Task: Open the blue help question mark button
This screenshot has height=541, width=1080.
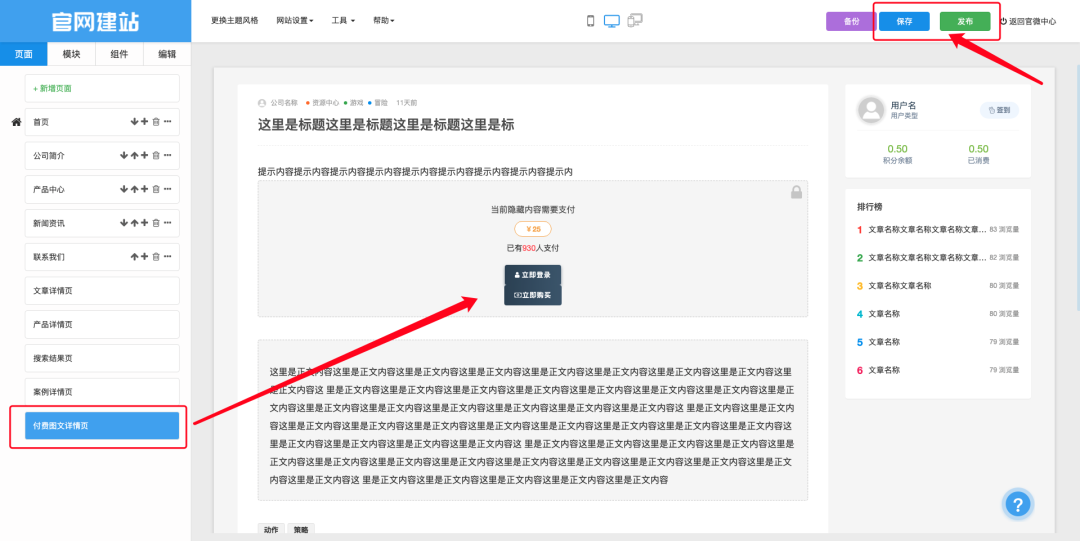Action: [x=1016, y=505]
